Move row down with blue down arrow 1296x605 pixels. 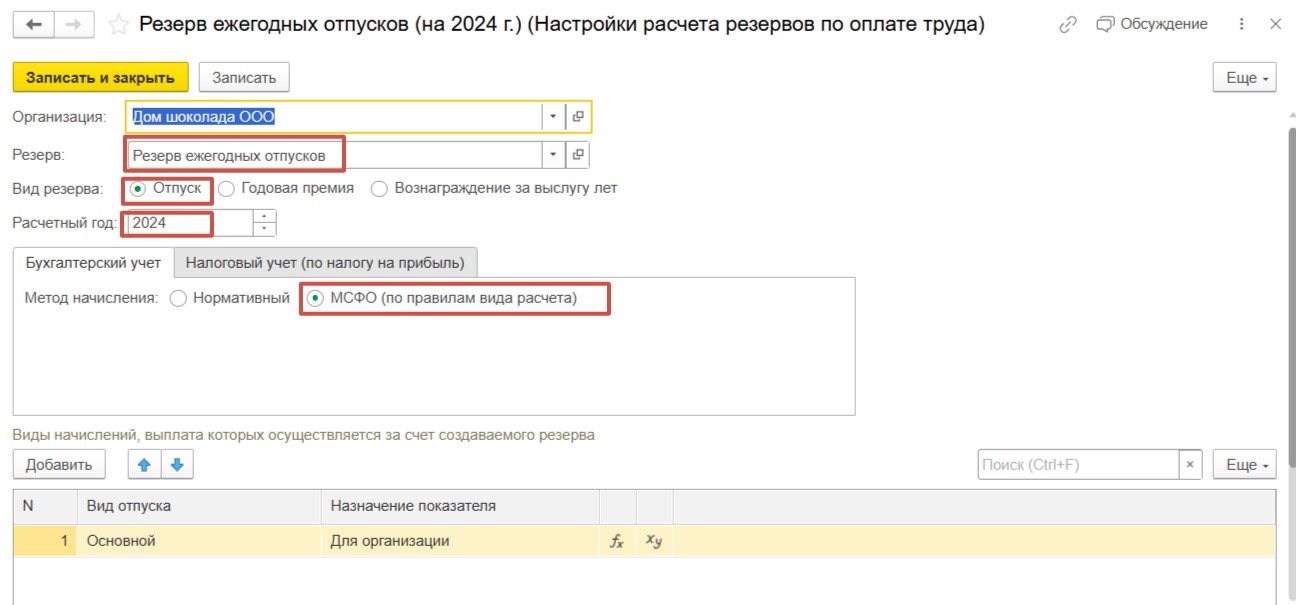[177, 464]
